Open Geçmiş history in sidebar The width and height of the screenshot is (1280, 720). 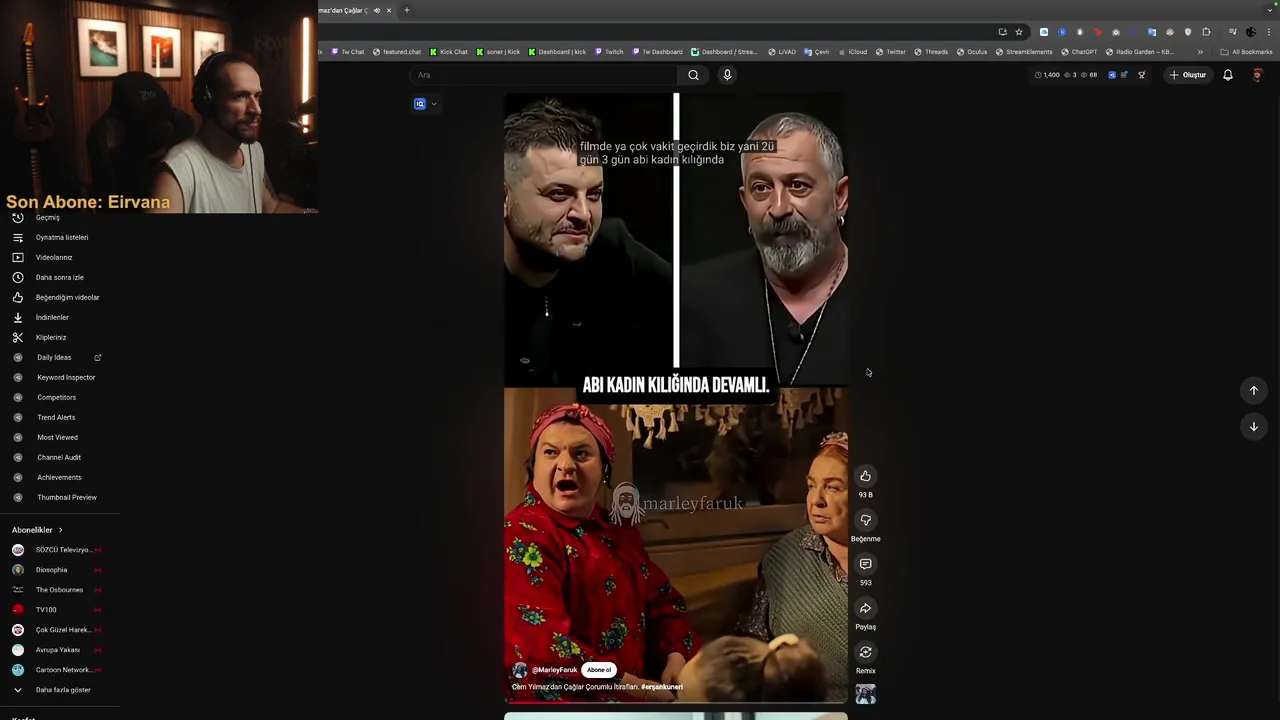(48, 217)
